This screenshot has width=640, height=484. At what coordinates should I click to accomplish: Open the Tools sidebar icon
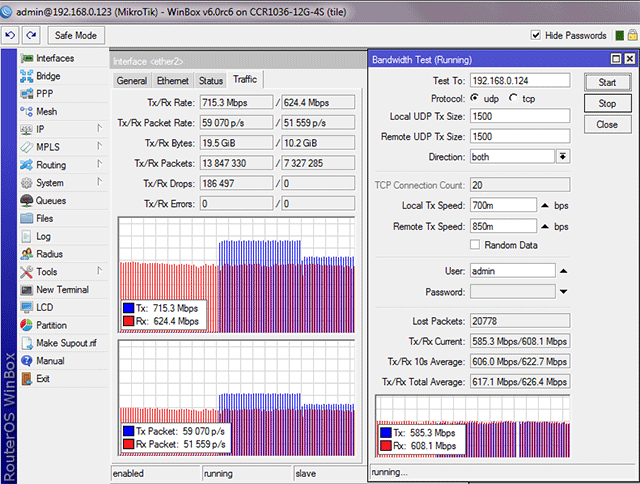tap(27, 272)
